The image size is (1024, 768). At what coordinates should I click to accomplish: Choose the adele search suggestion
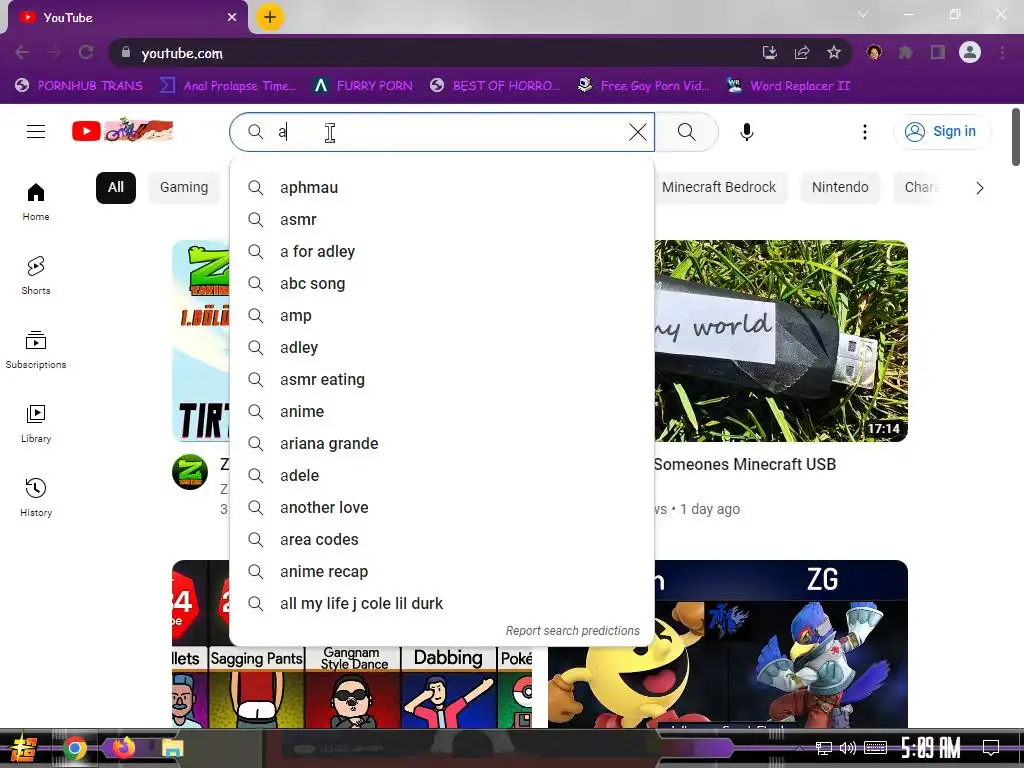coord(442,475)
